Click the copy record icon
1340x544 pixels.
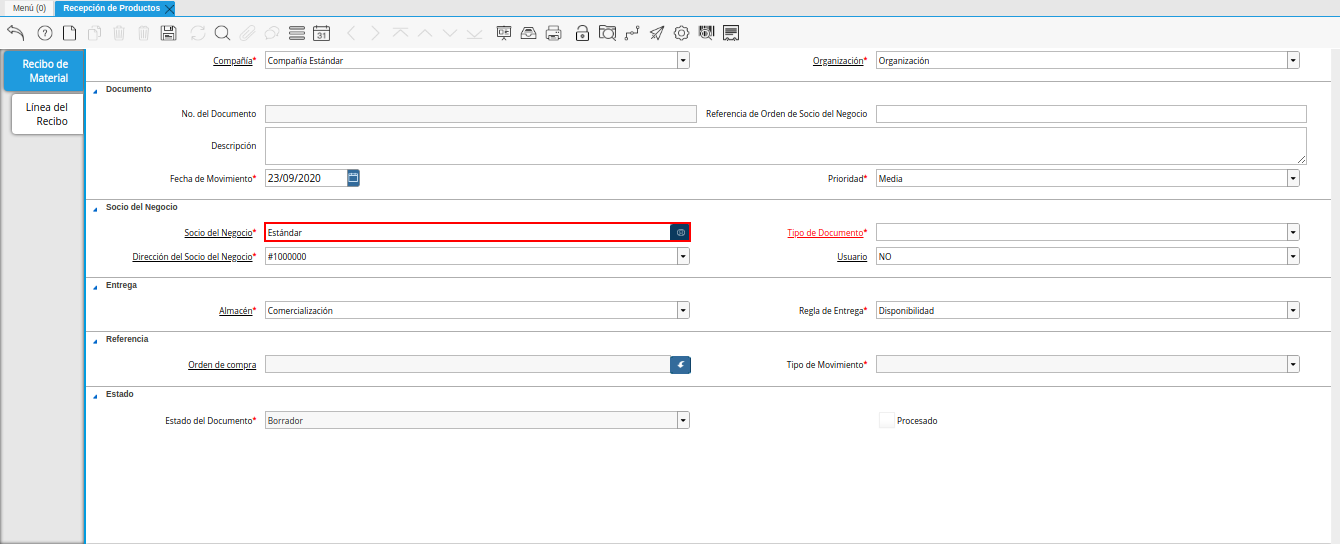click(94, 33)
